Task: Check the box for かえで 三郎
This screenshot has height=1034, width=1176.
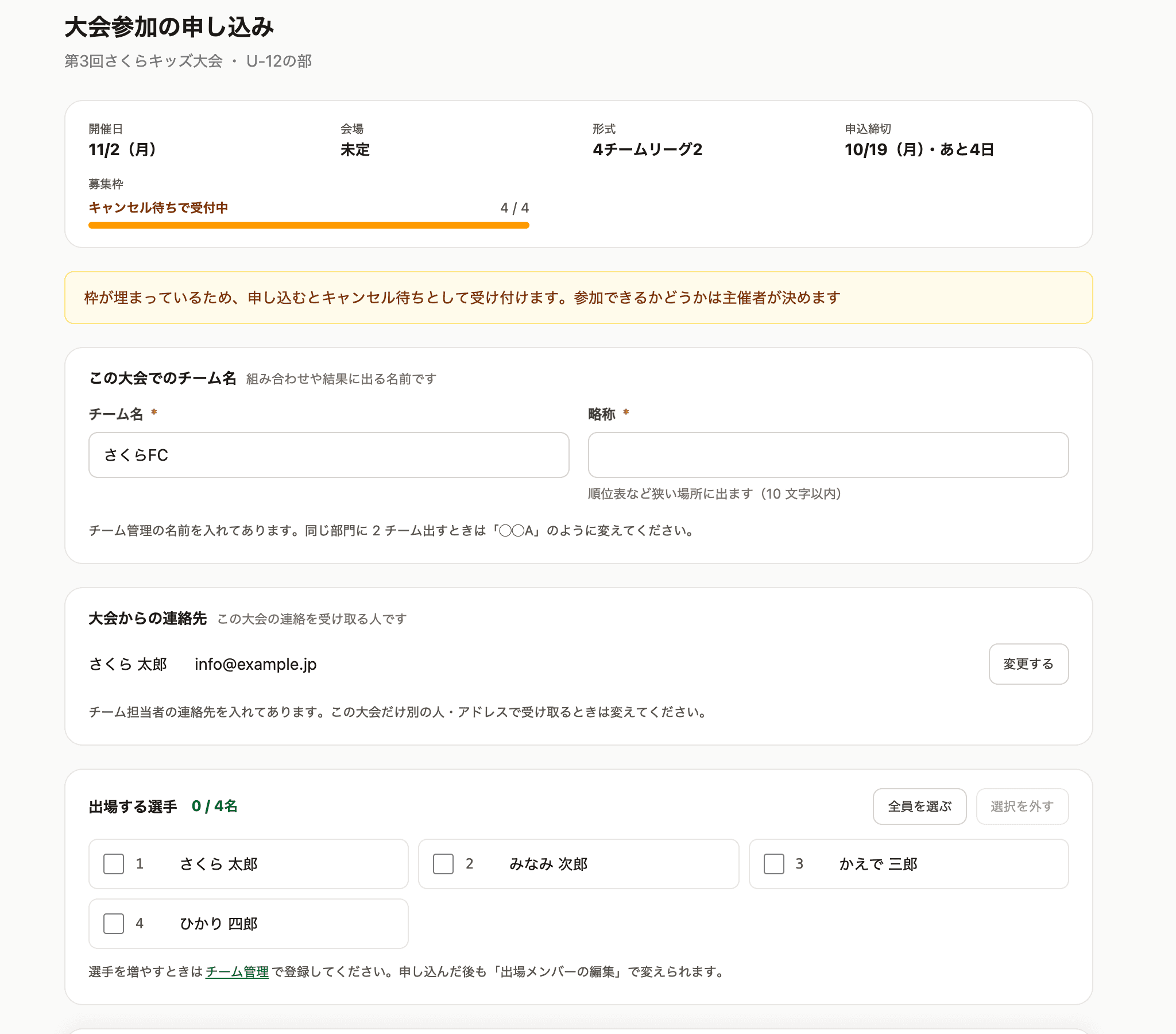Action: point(773,863)
